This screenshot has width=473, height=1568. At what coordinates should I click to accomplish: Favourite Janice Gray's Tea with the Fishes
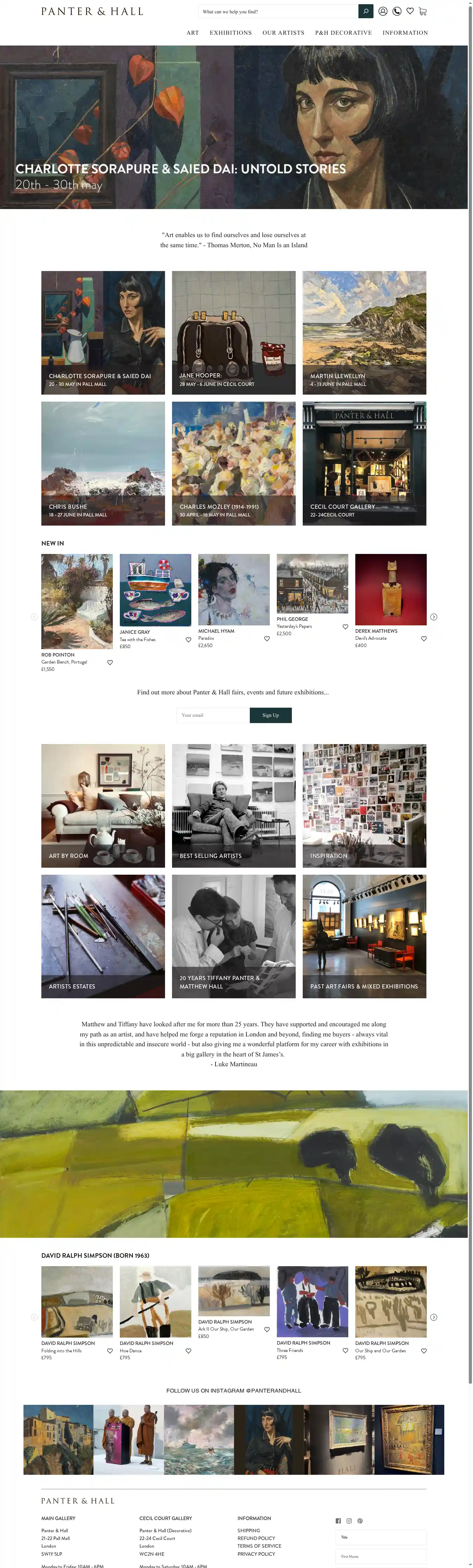[x=188, y=640]
